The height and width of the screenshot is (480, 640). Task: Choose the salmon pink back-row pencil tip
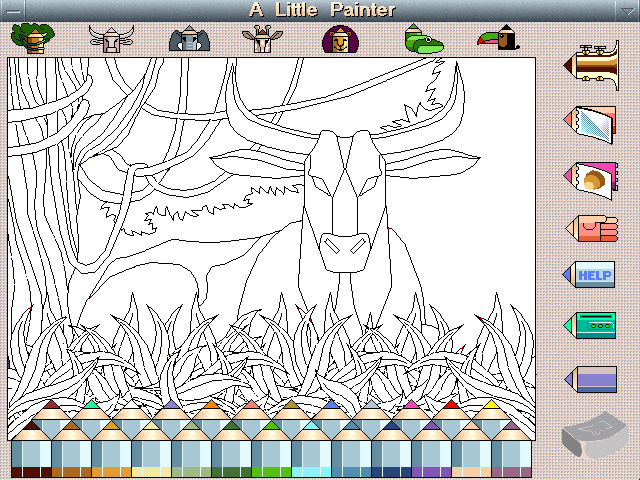pos(251,407)
